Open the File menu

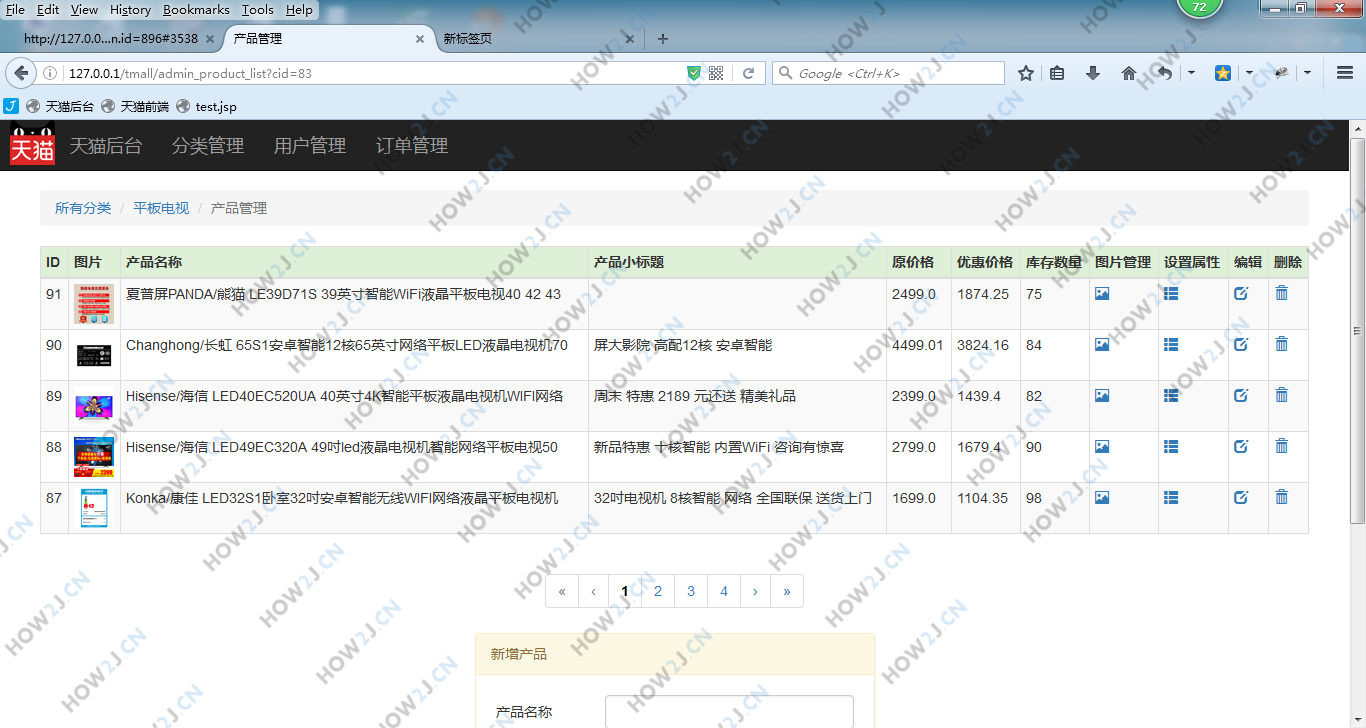15,9
